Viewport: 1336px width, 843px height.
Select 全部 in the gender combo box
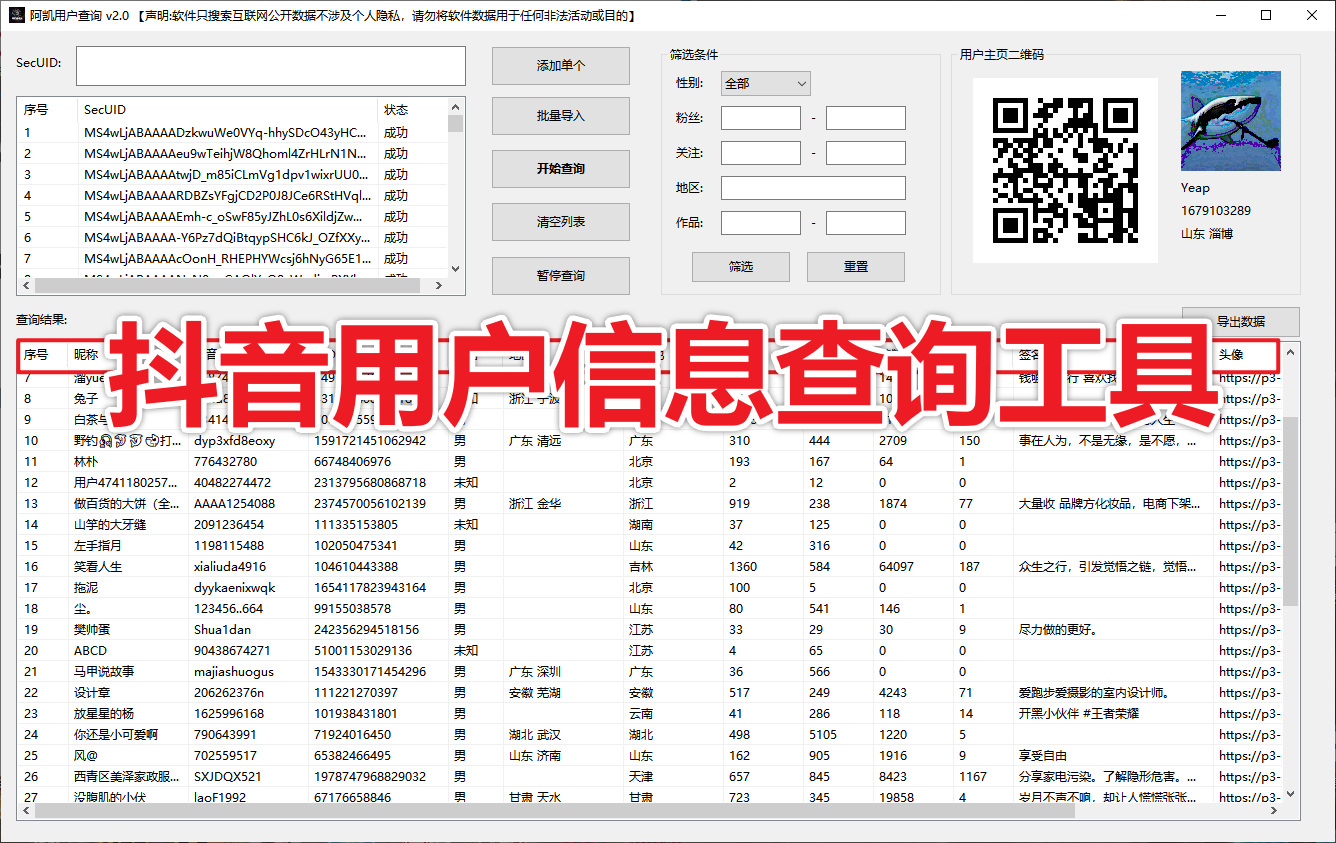(755, 83)
